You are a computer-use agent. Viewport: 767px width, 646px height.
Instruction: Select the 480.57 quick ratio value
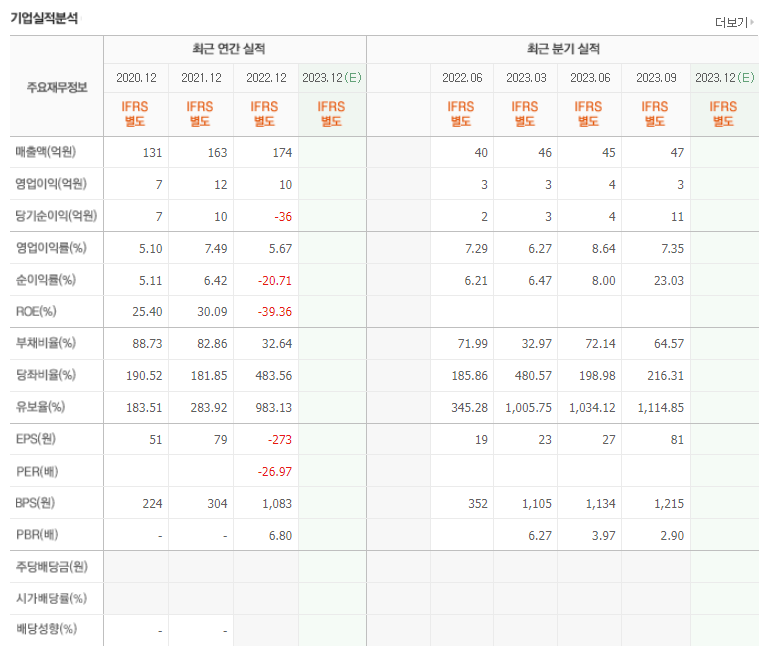(533, 376)
